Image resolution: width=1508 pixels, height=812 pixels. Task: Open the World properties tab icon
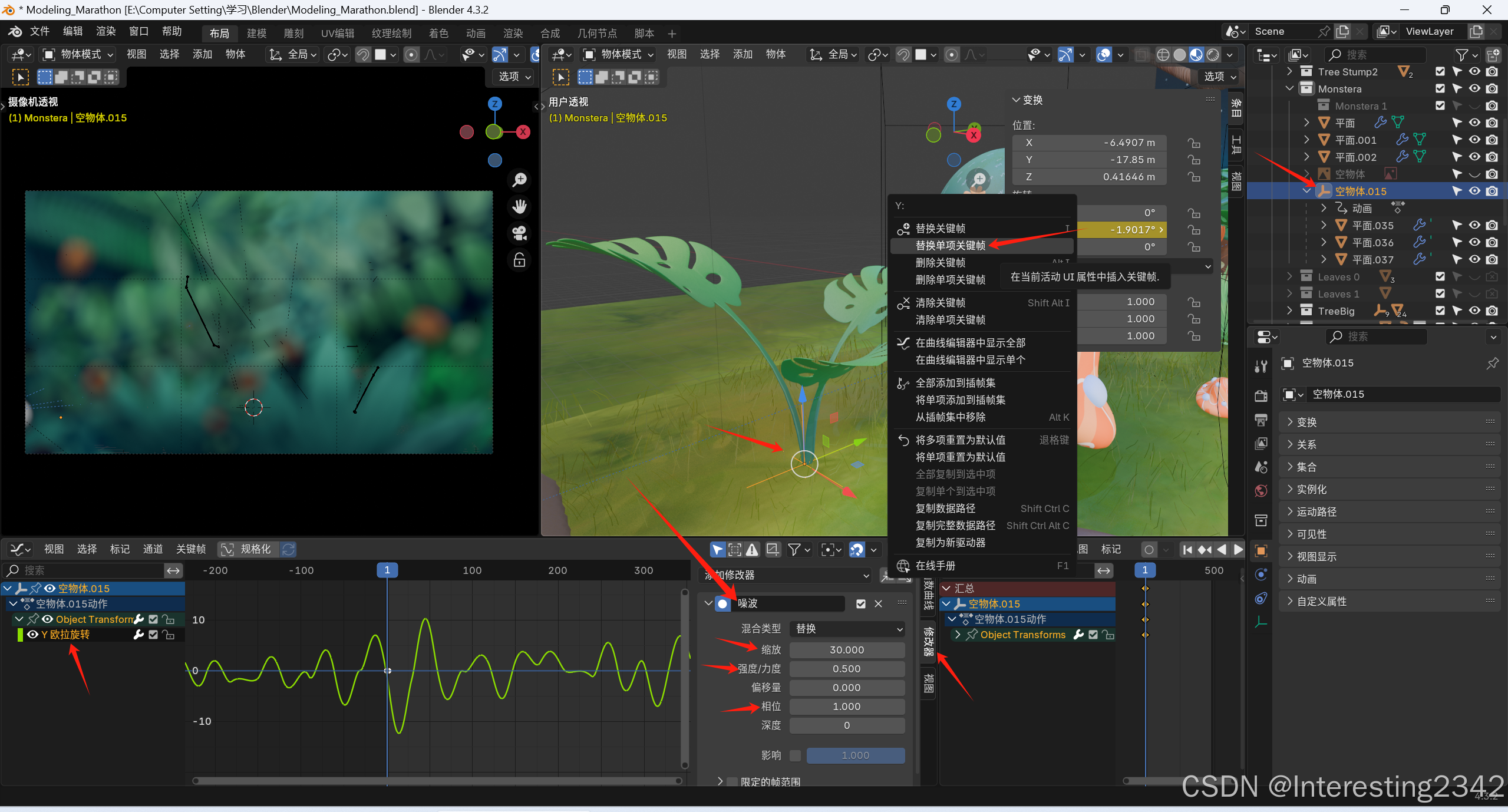1261,490
